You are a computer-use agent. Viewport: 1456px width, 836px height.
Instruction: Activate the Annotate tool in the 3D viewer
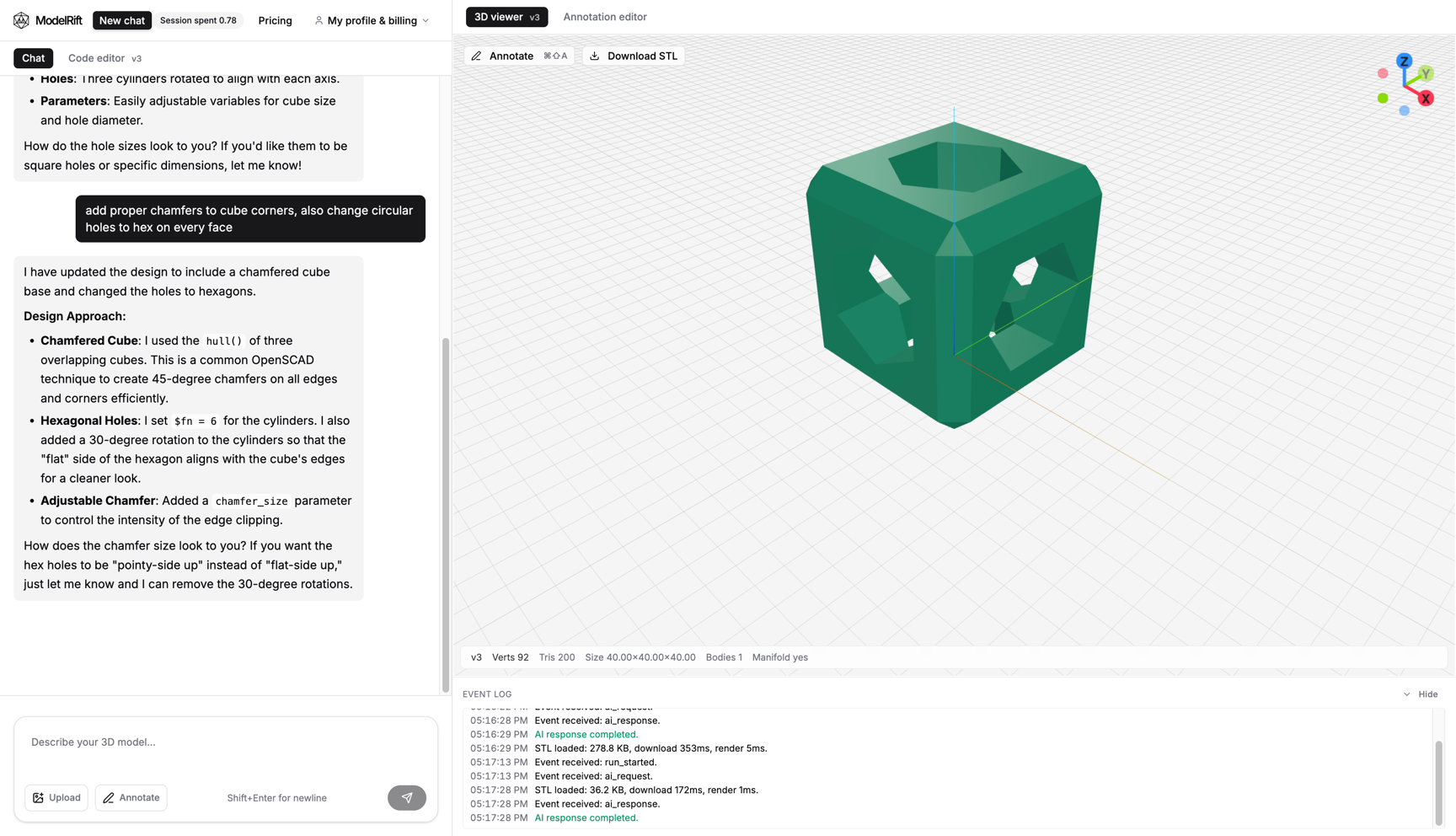pyautogui.click(x=502, y=56)
